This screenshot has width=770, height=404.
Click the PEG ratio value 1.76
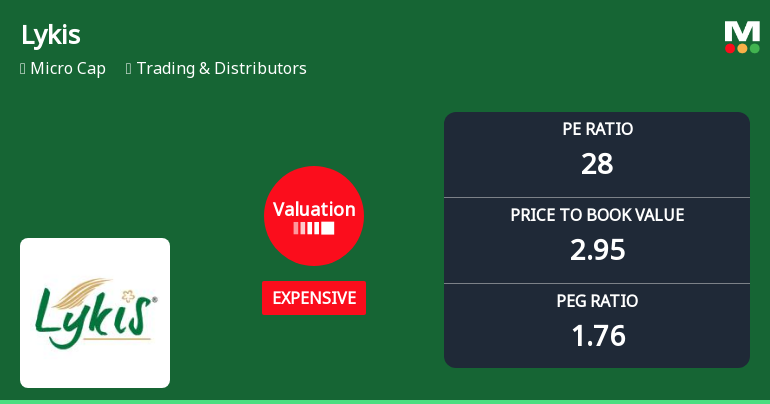coord(597,336)
